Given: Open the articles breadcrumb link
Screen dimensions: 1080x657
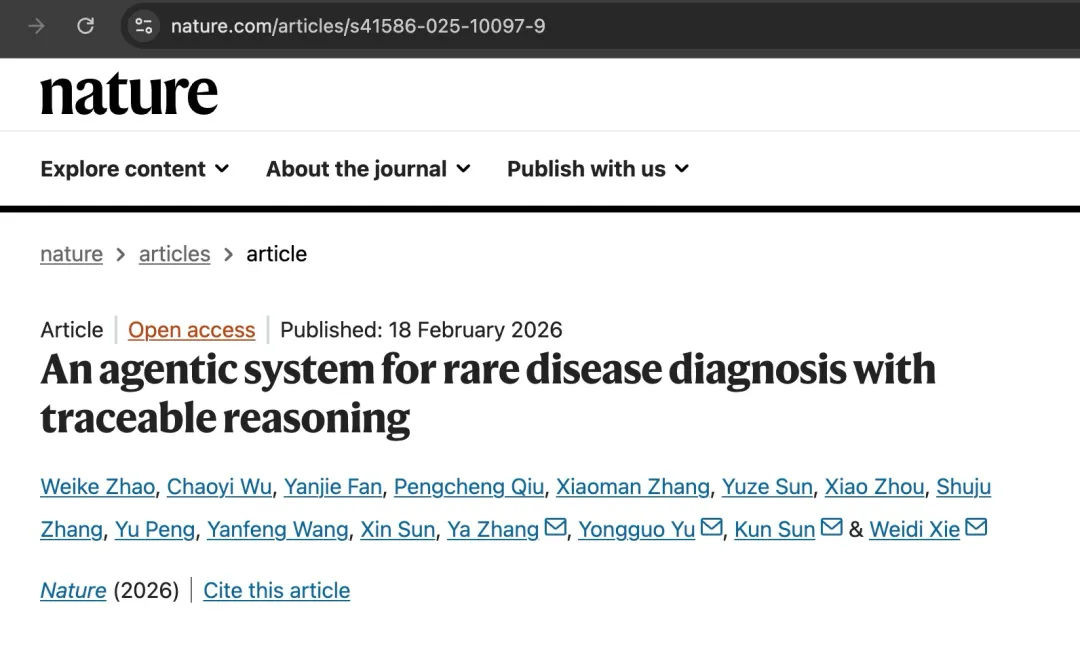Looking at the screenshot, I should coord(174,254).
